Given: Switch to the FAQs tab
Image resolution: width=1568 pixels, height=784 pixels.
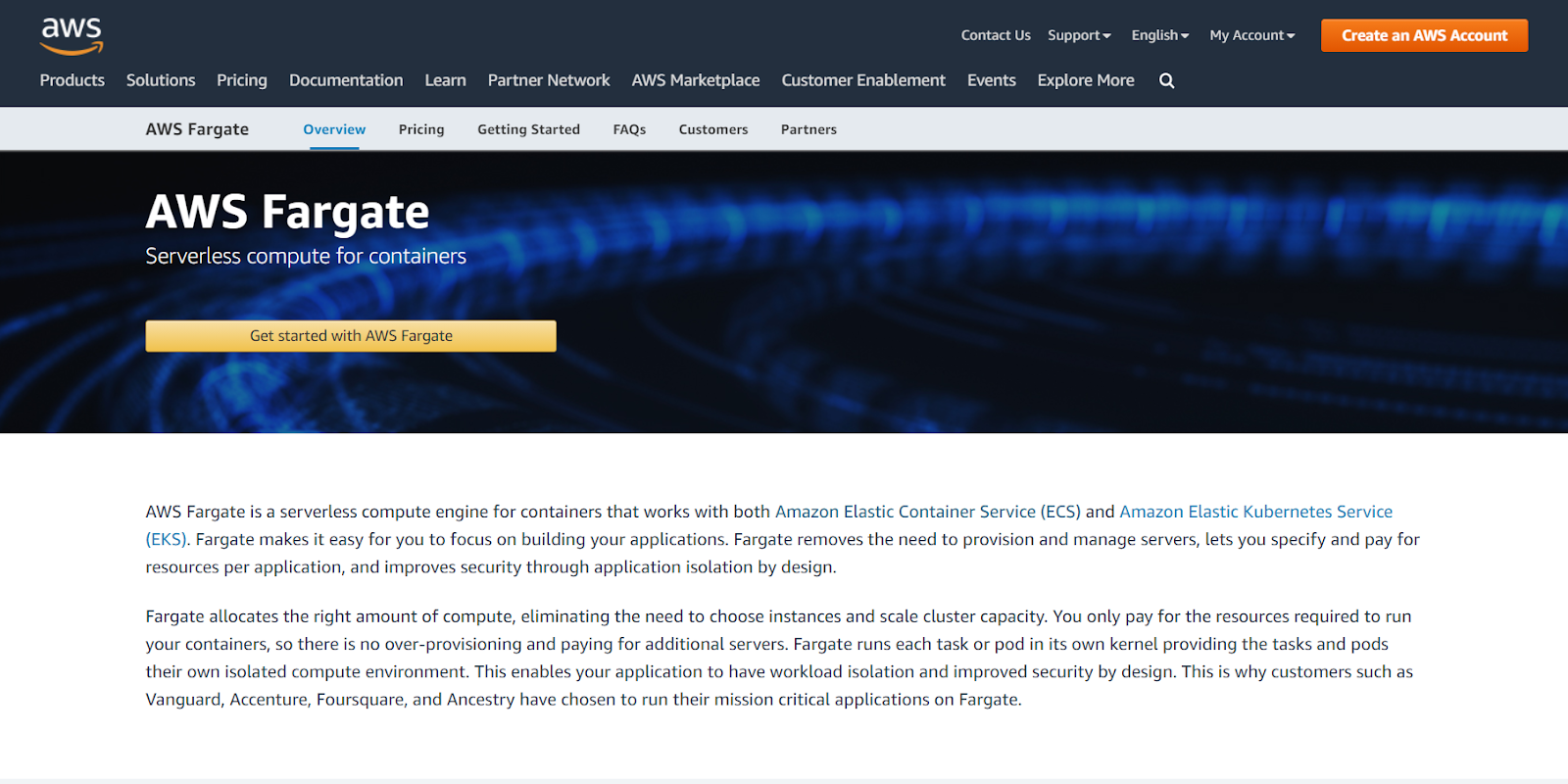Looking at the screenshot, I should pos(629,129).
